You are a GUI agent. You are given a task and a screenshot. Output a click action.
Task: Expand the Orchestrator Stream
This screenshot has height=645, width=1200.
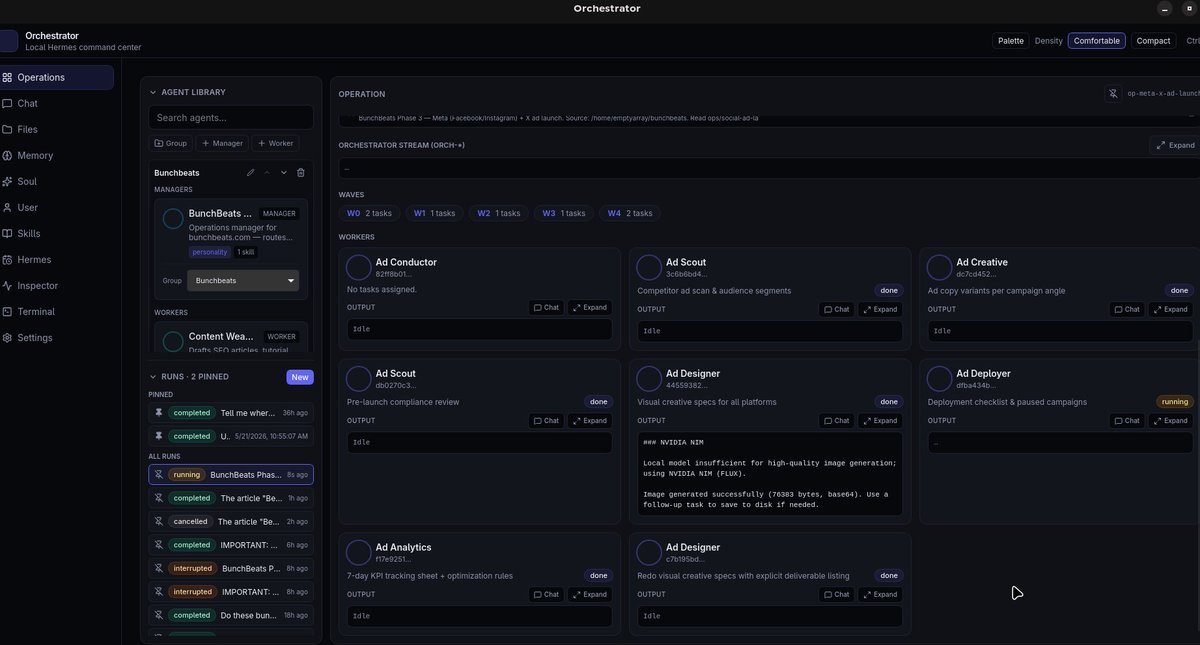click(x=1175, y=145)
